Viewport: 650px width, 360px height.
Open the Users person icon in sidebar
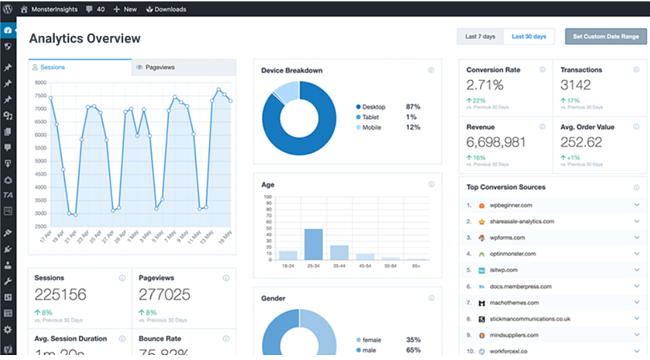(7, 265)
